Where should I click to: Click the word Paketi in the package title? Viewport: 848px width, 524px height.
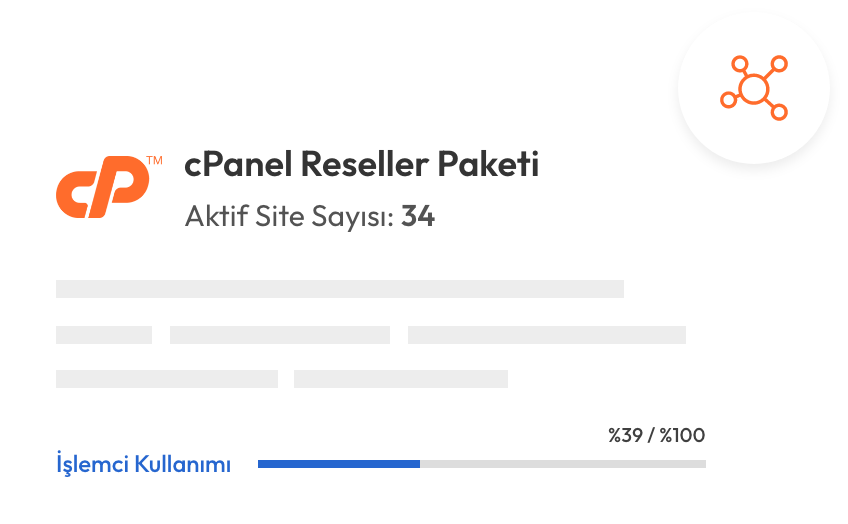click(x=488, y=164)
